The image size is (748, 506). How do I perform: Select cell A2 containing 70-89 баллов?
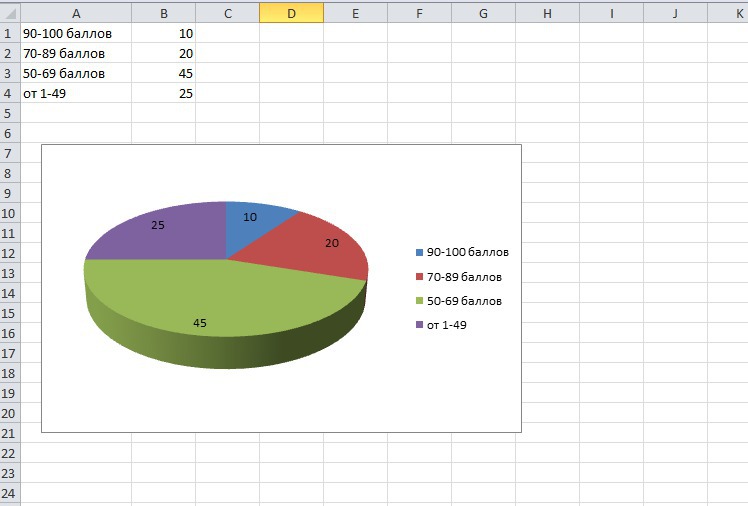click(x=76, y=53)
